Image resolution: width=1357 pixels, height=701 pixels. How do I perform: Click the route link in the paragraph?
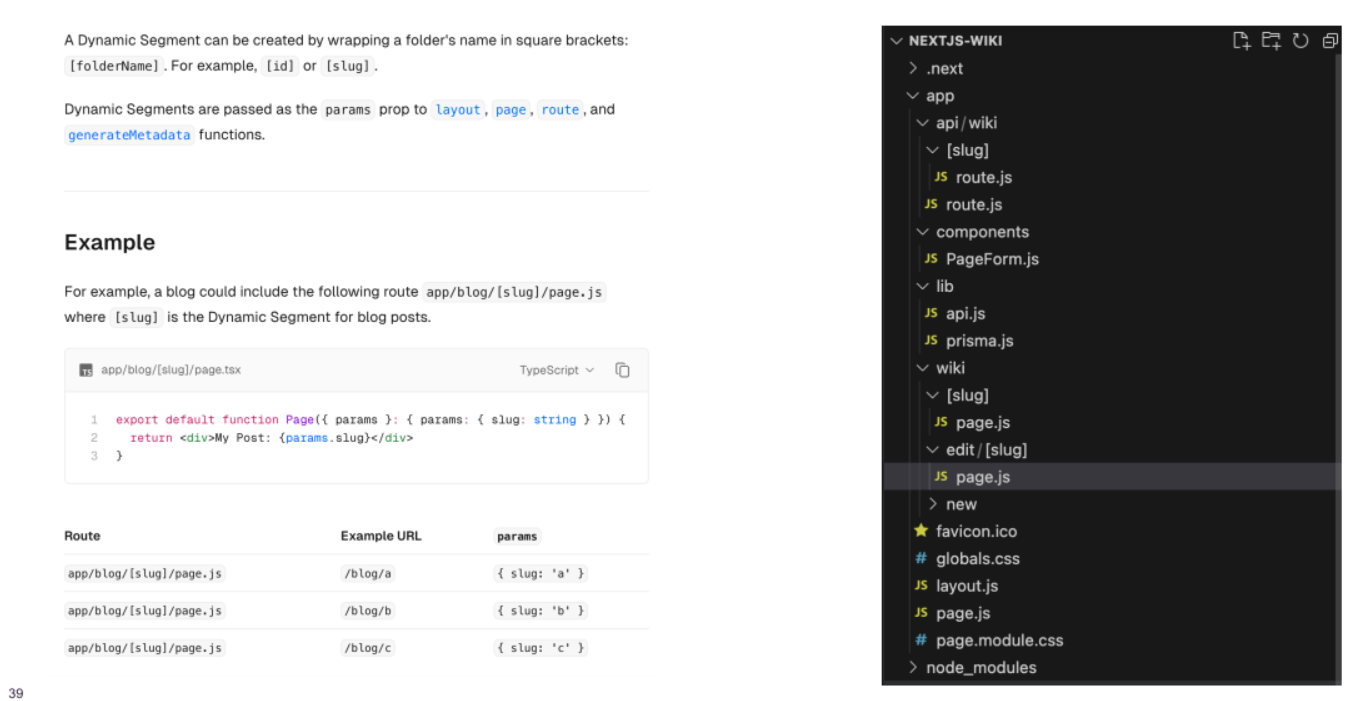(560, 110)
